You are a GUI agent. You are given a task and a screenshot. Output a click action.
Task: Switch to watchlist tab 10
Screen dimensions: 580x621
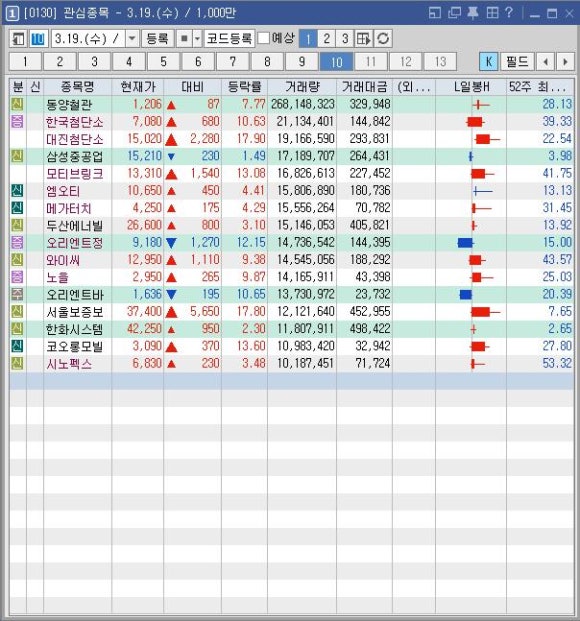[336, 62]
